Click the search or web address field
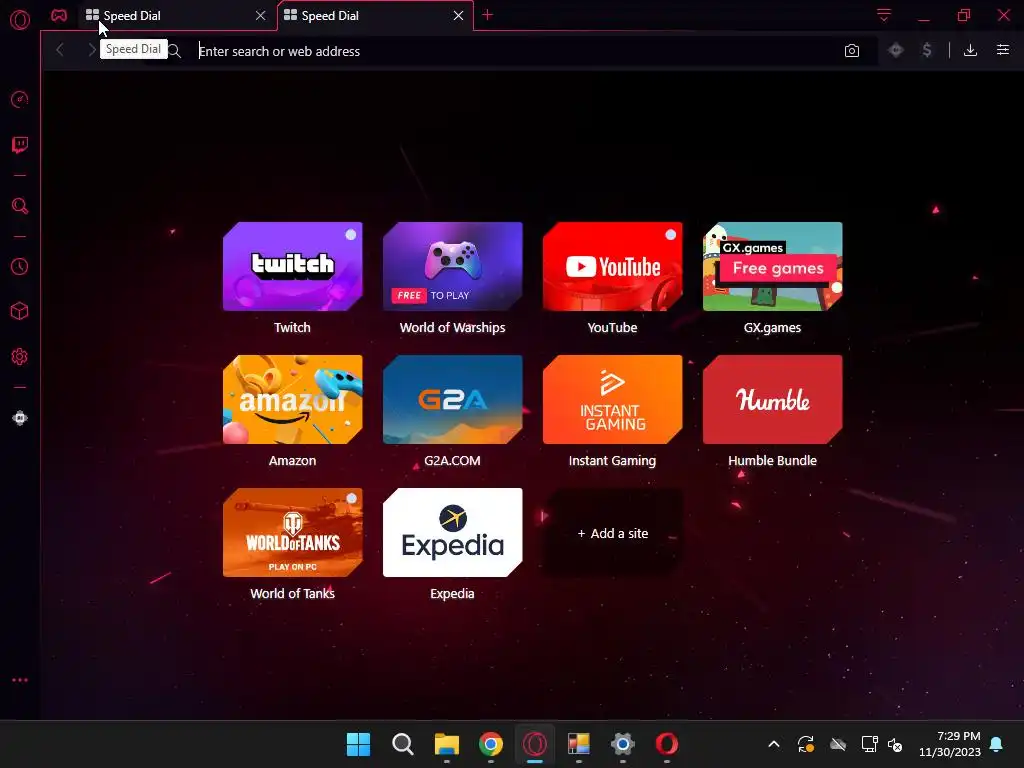This screenshot has height=768, width=1024. tap(516, 51)
